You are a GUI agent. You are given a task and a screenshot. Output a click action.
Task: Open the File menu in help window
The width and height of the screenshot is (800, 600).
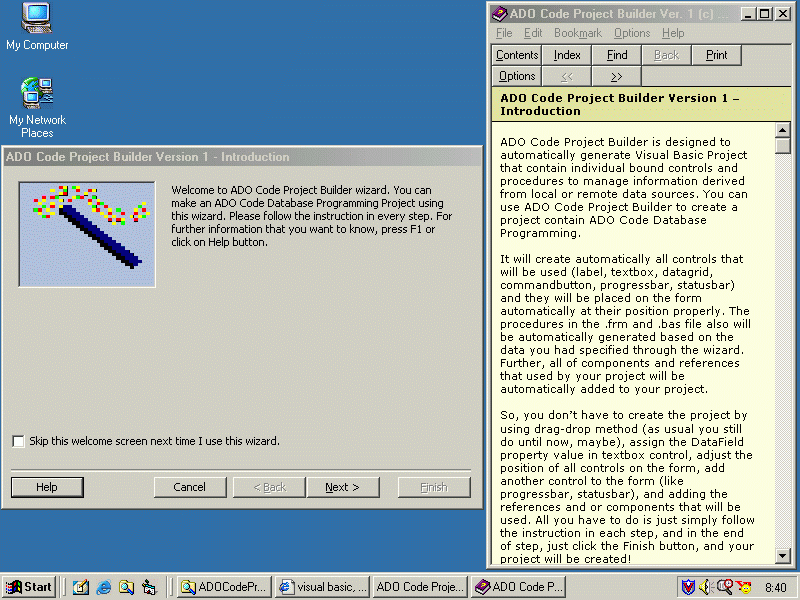pos(504,33)
